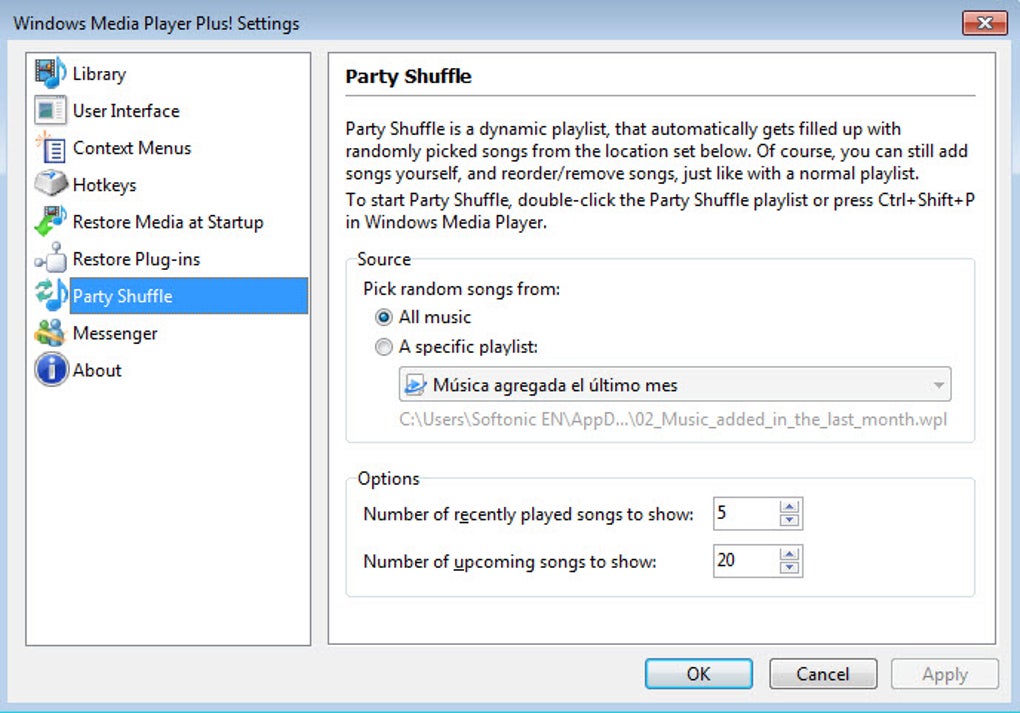Screen dimensions: 1020x713
Task: Select the Restore Plug-ins entry
Action: pyautogui.click(x=136, y=259)
